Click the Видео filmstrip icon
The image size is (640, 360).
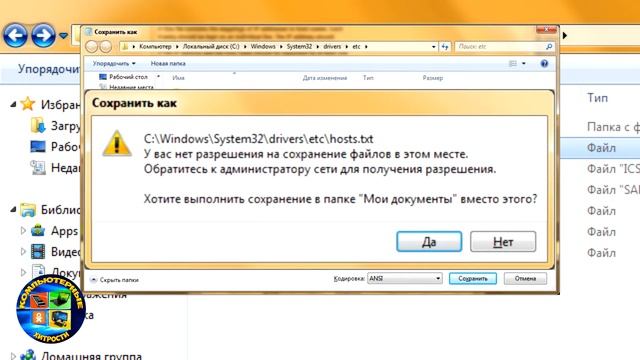(x=38, y=251)
